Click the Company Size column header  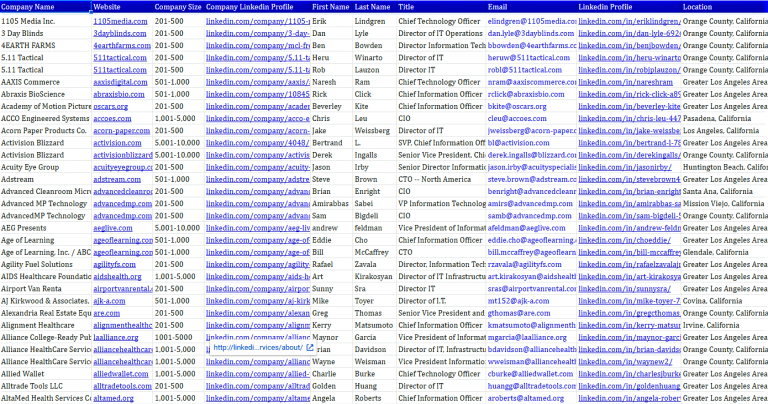pos(179,7)
